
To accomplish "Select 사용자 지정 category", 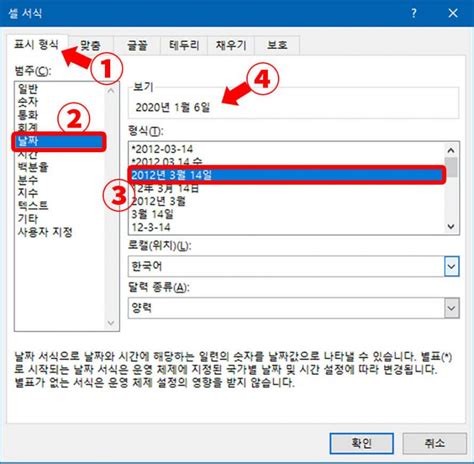I will coord(45,232).
